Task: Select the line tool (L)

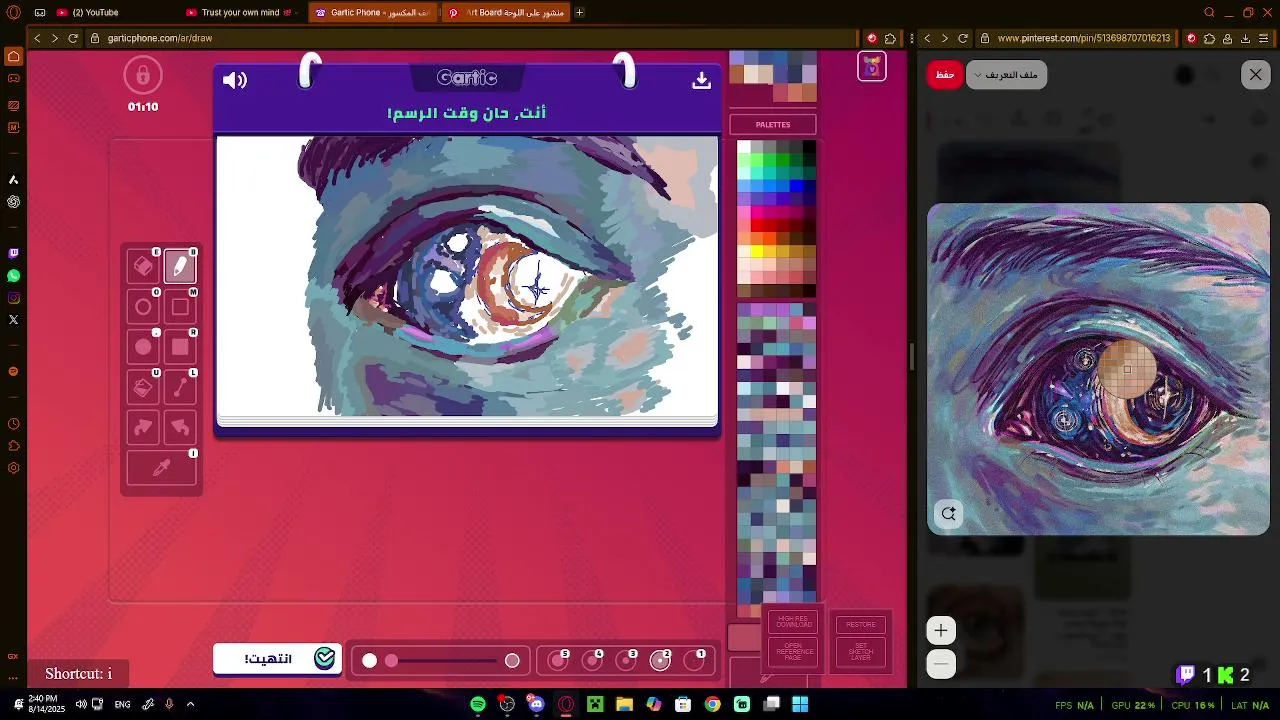Action: 180,387
